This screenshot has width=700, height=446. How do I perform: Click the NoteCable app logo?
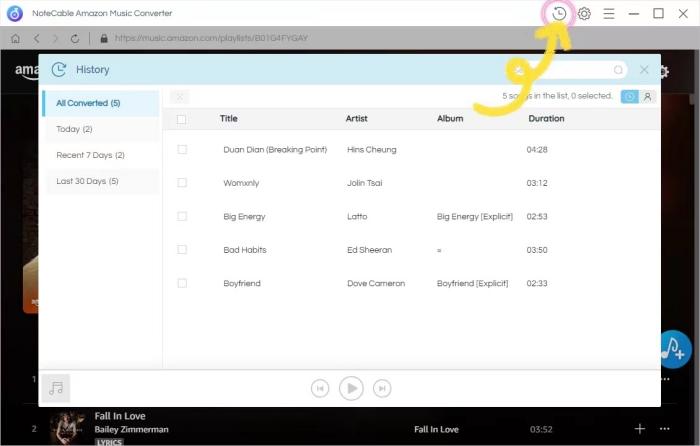(15, 13)
